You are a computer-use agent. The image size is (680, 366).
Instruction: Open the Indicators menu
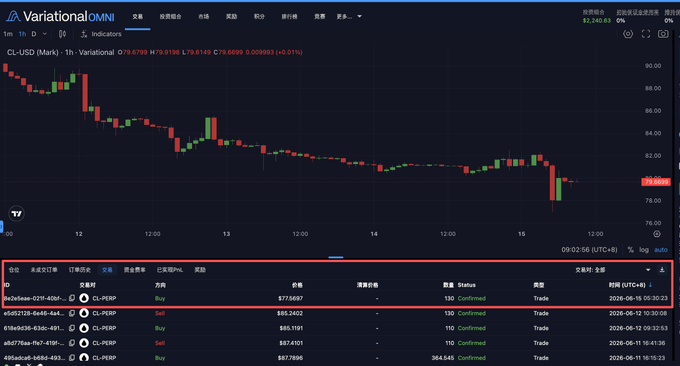[x=101, y=34]
